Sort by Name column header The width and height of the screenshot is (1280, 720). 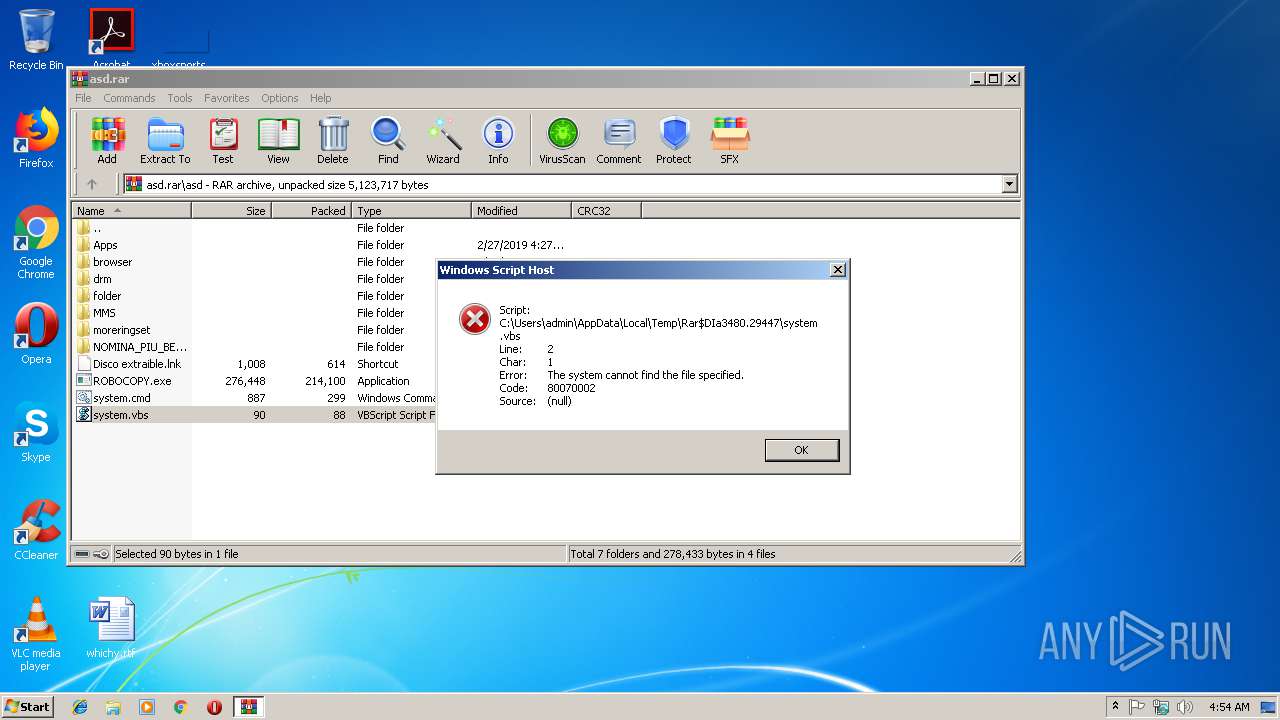131,211
